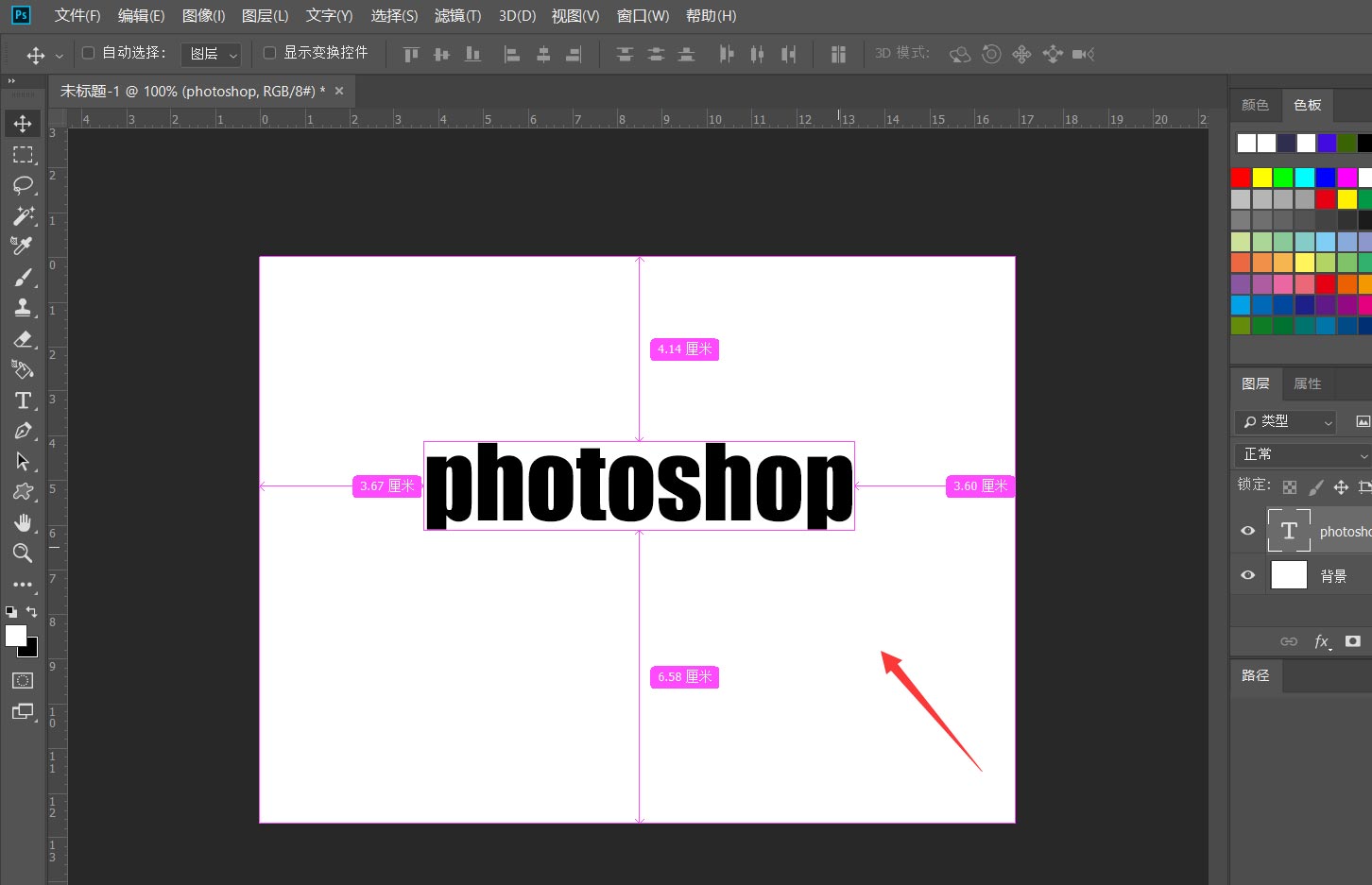The height and width of the screenshot is (885, 1372).
Task: Toggle Quick Mask mode icon
Action: [23, 680]
